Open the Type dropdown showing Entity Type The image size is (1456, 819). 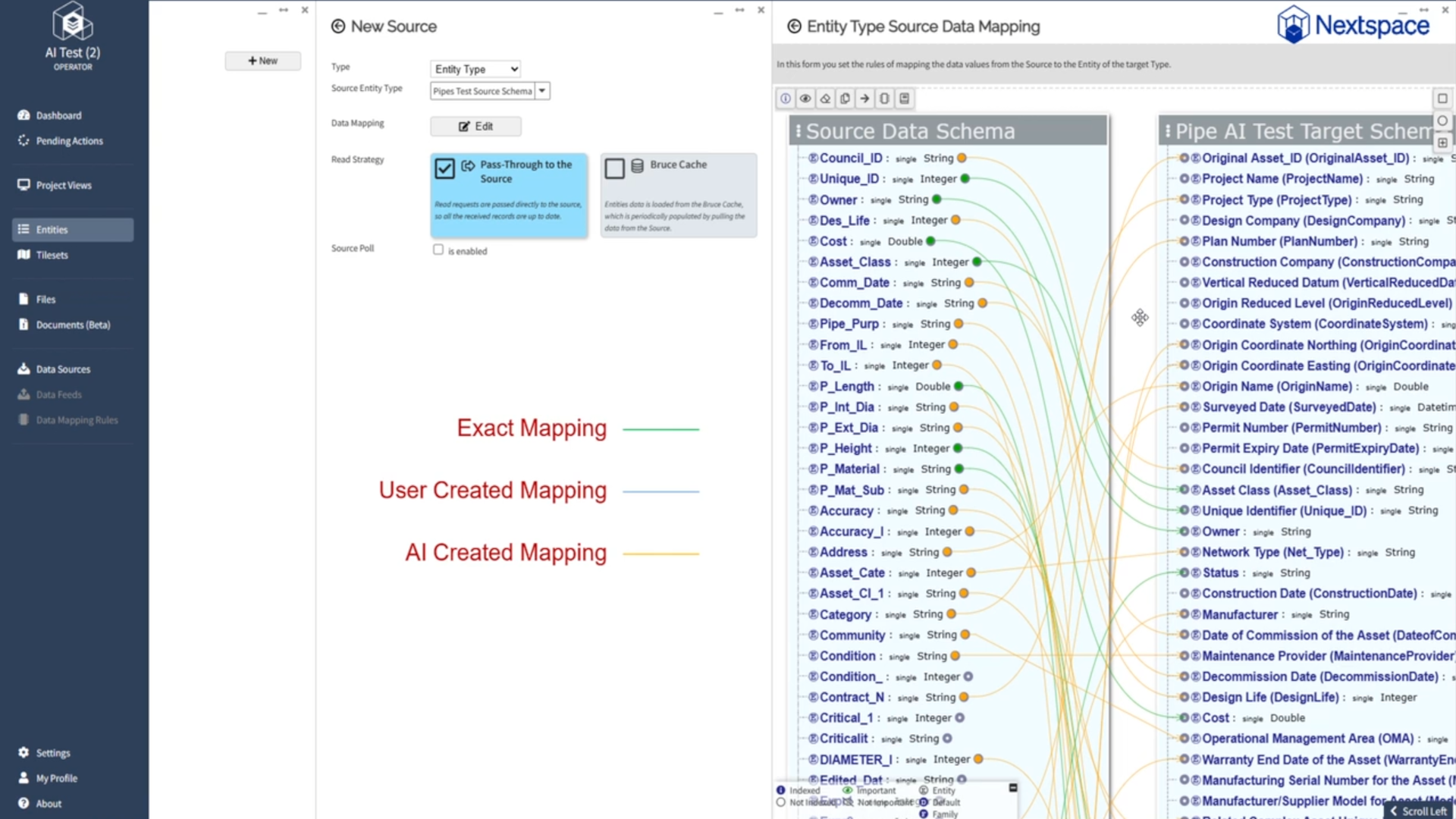pos(475,68)
